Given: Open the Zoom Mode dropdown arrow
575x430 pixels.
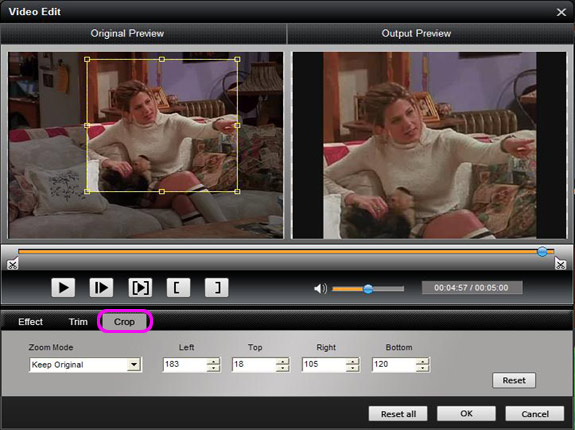Looking at the screenshot, I should click(x=134, y=364).
